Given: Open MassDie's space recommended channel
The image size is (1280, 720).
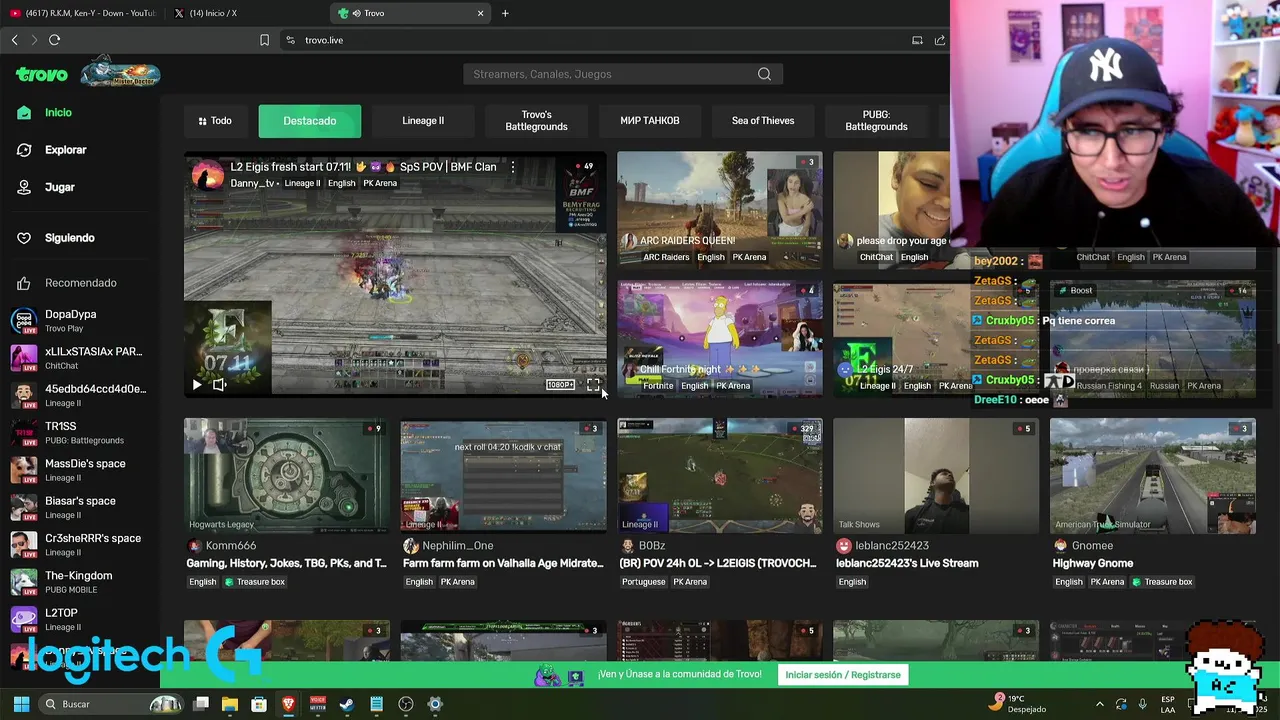Looking at the screenshot, I should [80, 470].
